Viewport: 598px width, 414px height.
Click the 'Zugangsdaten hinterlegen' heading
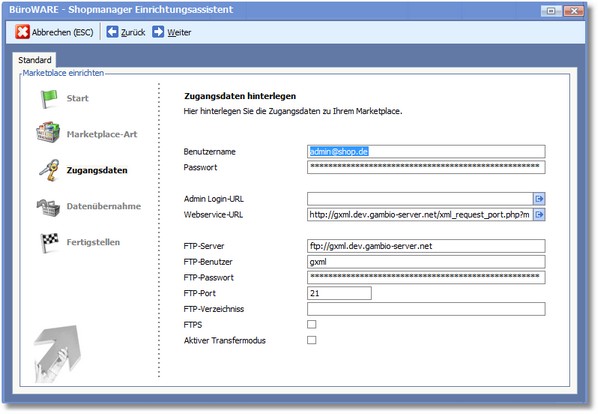pyautogui.click(x=240, y=96)
